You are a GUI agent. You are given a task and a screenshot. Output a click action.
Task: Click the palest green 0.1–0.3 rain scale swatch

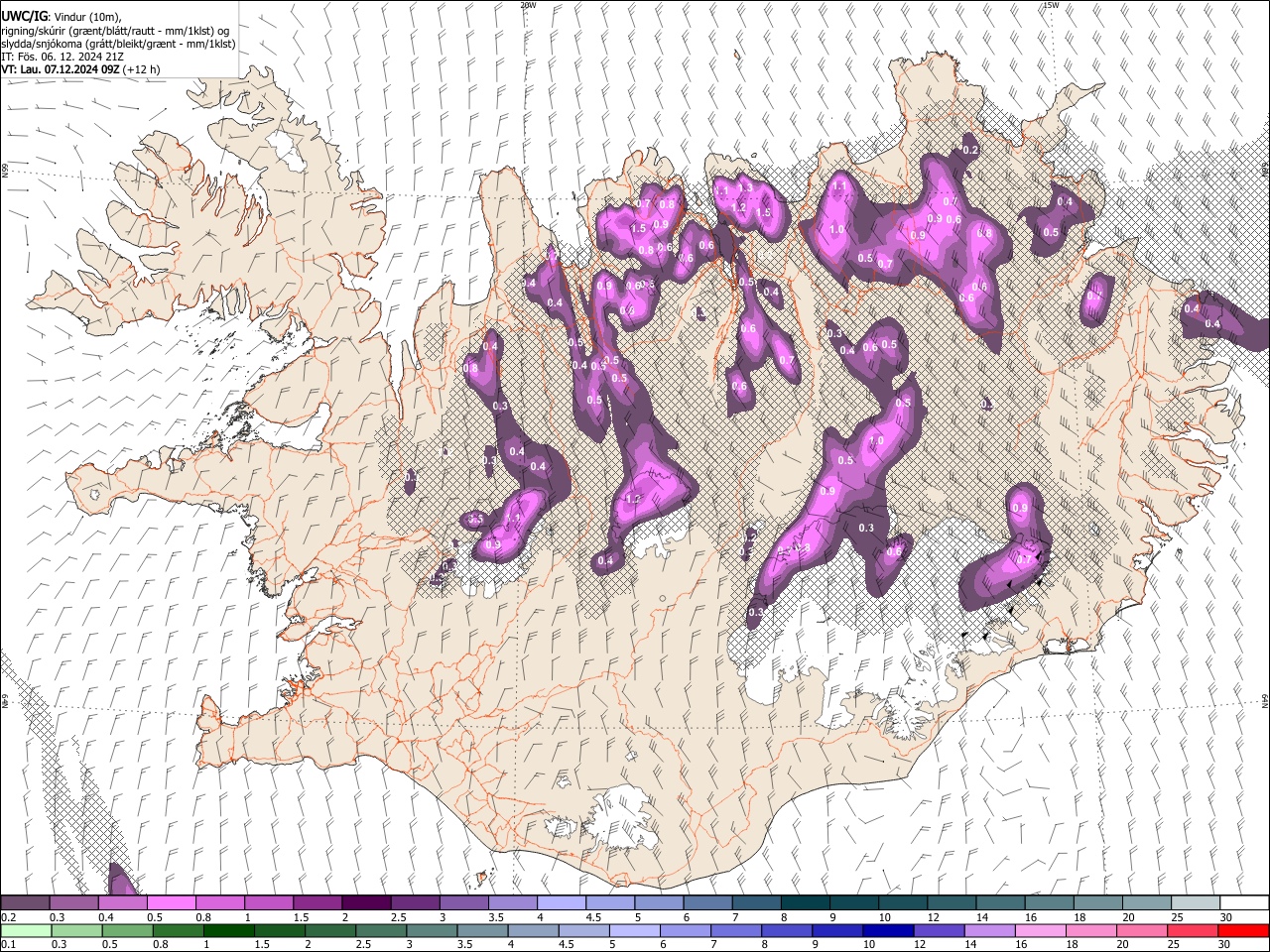point(25,931)
